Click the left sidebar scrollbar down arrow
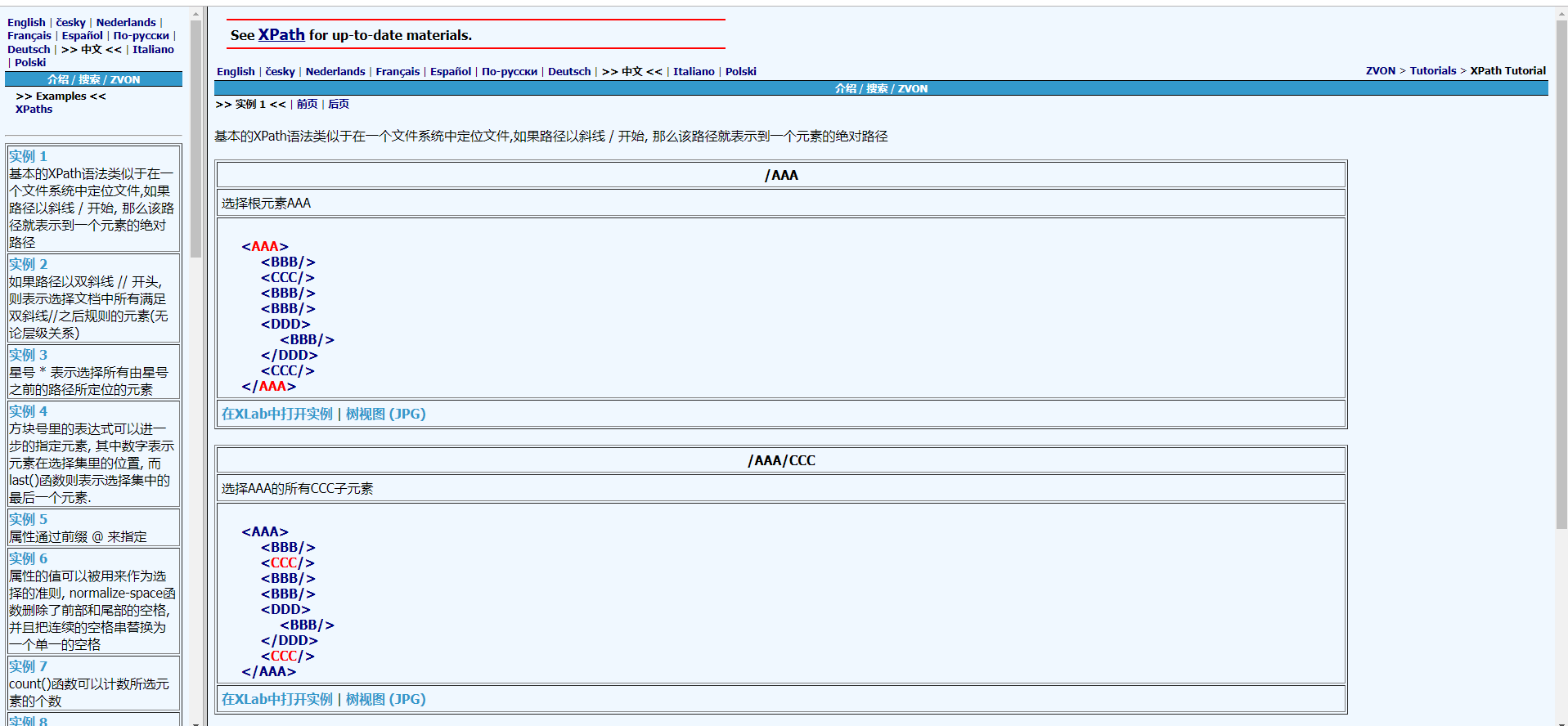The width and height of the screenshot is (1568, 726). [x=195, y=722]
